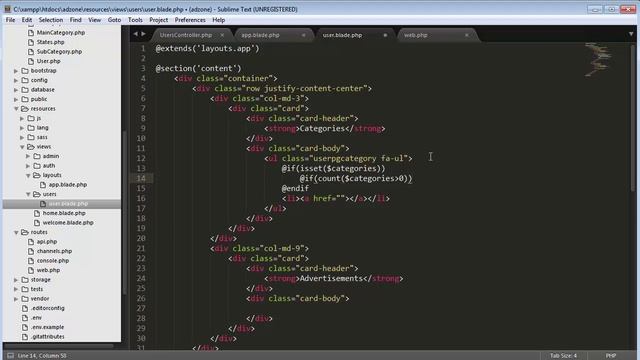
Task: Change Tab Size 4 setting in status bar
Action: [x=563, y=356]
